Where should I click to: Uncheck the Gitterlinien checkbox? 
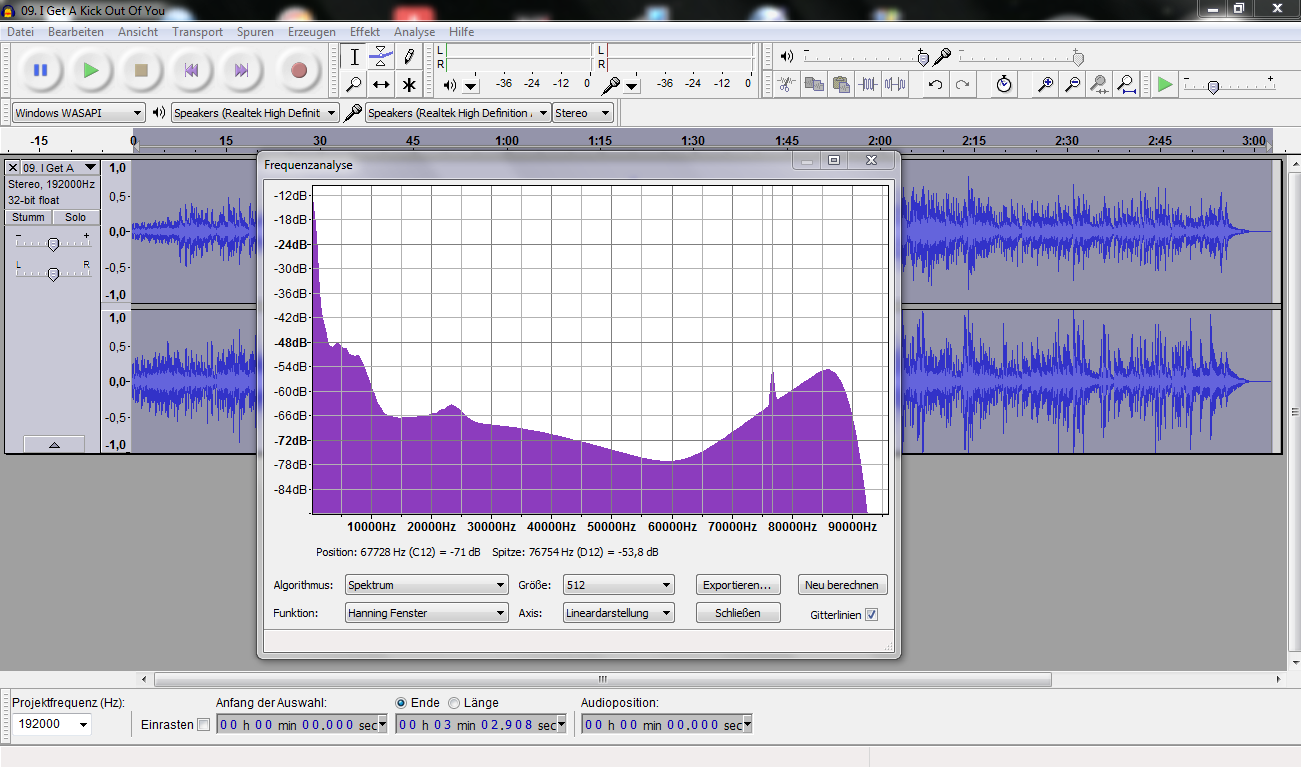click(x=871, y=615)
